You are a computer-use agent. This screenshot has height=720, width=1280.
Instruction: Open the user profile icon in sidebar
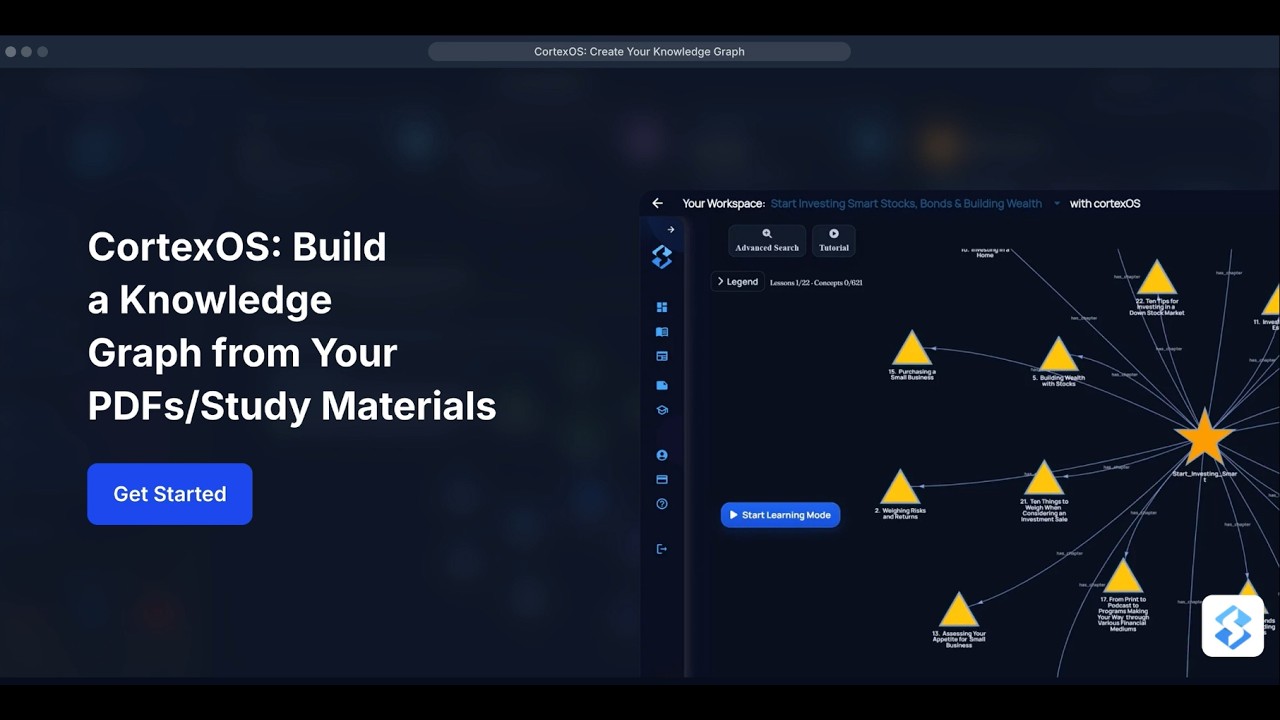[x=661, y=455]
